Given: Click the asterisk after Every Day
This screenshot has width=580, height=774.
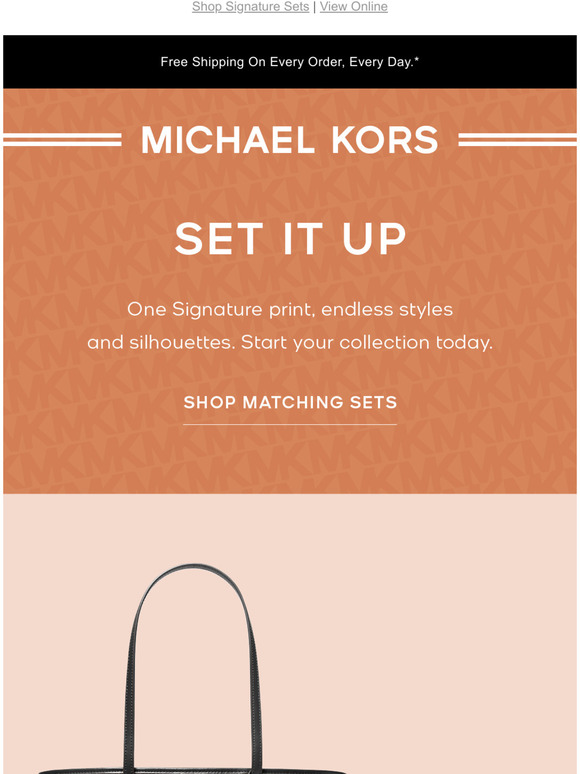Looking at the screenshot, I should tap(417, 59).
